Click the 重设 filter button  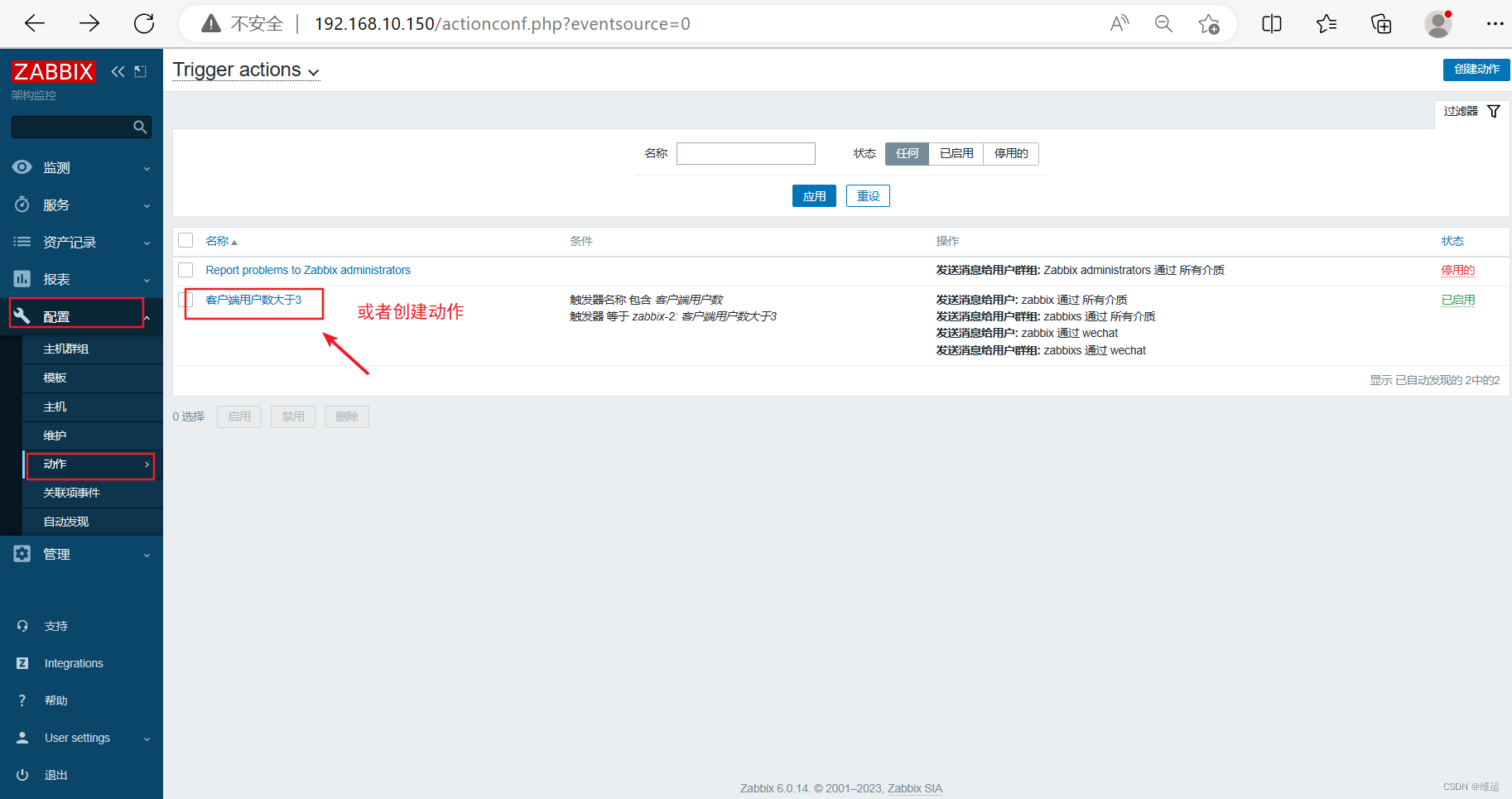[868, 196]
